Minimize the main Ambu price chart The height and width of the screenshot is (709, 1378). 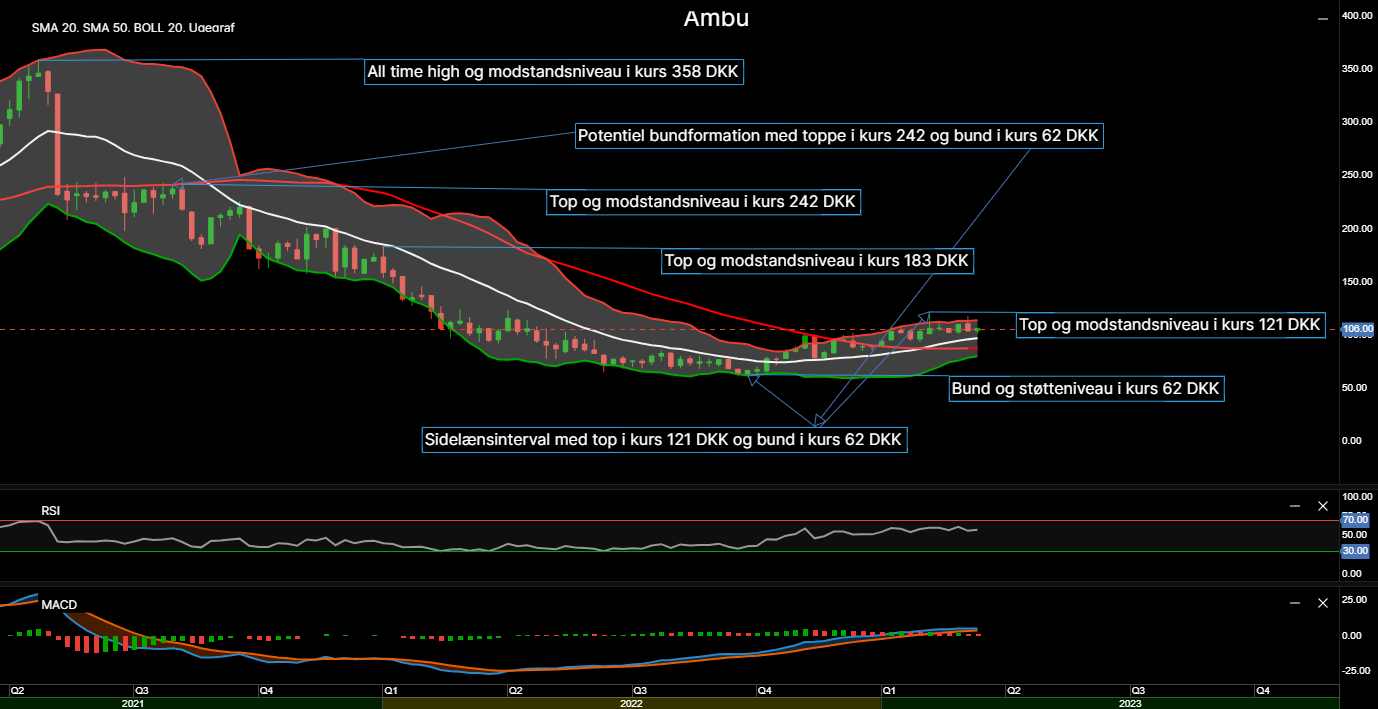(x=1323, y=17)
